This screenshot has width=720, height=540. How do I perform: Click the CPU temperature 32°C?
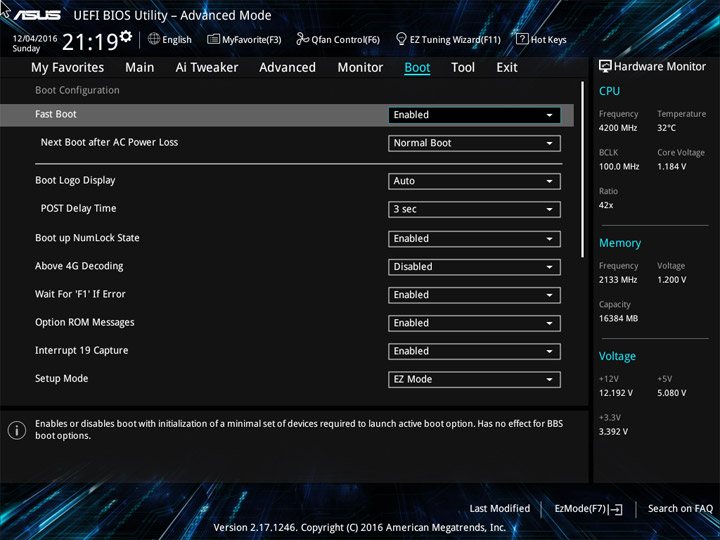[666, 128]
